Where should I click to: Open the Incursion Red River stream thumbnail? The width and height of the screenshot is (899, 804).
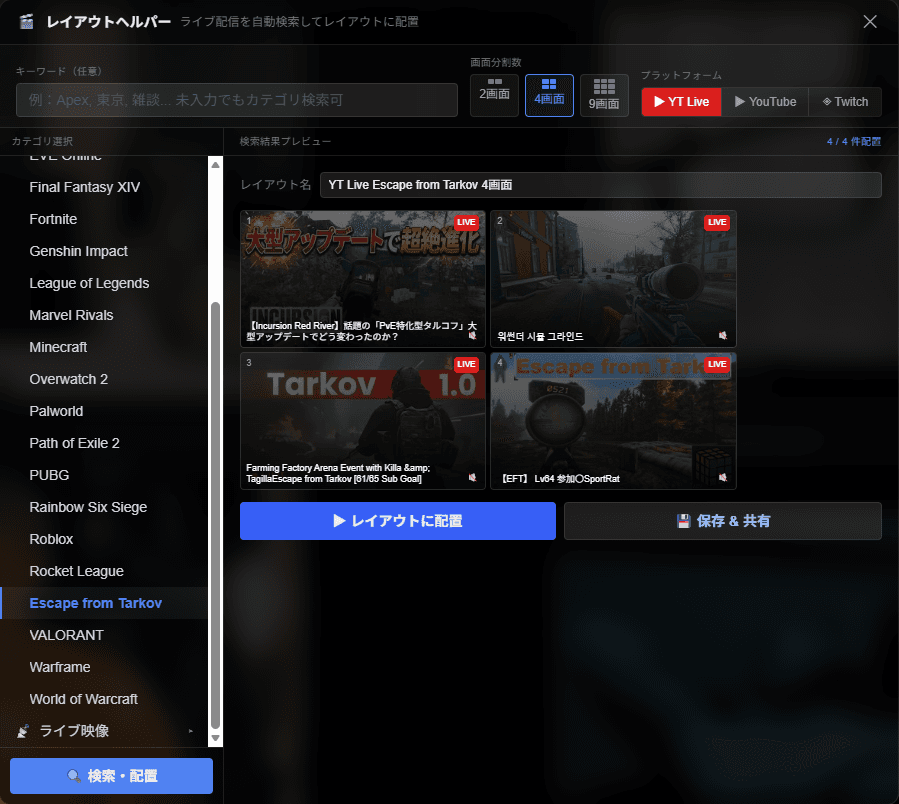coord(363,279)
